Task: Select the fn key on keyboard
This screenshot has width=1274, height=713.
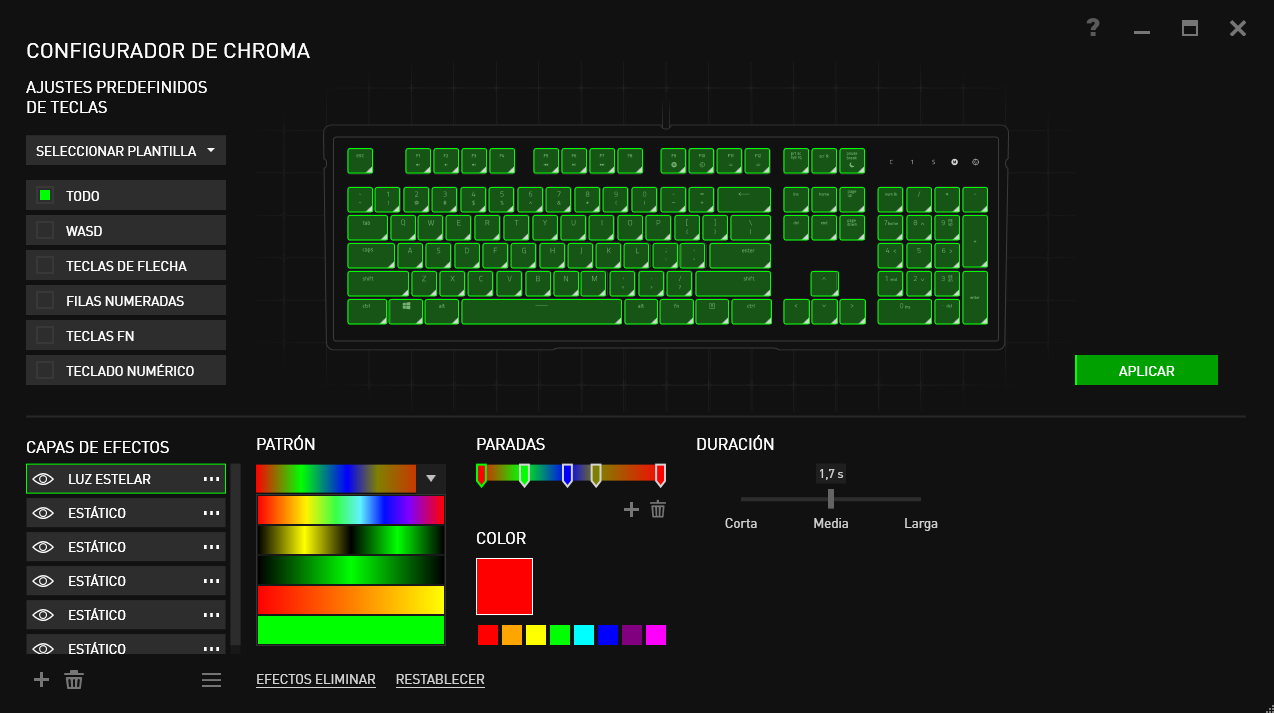Action: [676, 311]
